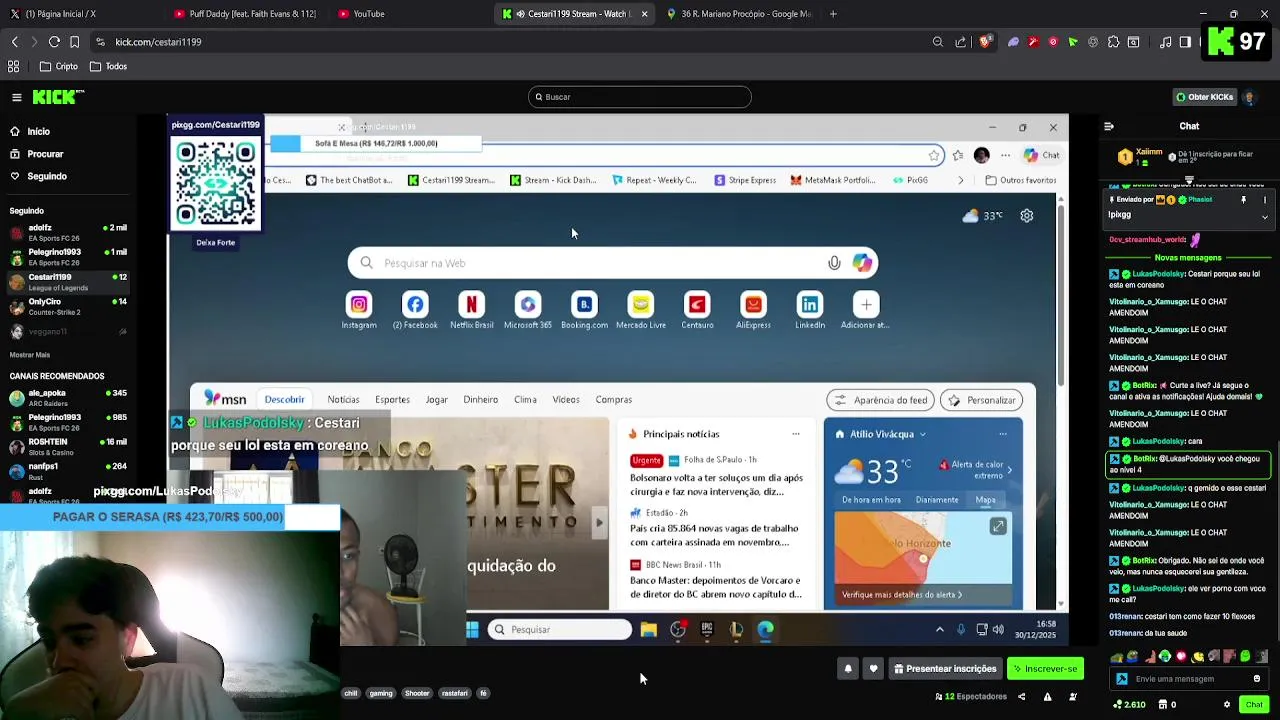This screenshot has width=1280, height=720.
Task: Switch to Puff Daddy browser tab
Action: coord(245,14)
